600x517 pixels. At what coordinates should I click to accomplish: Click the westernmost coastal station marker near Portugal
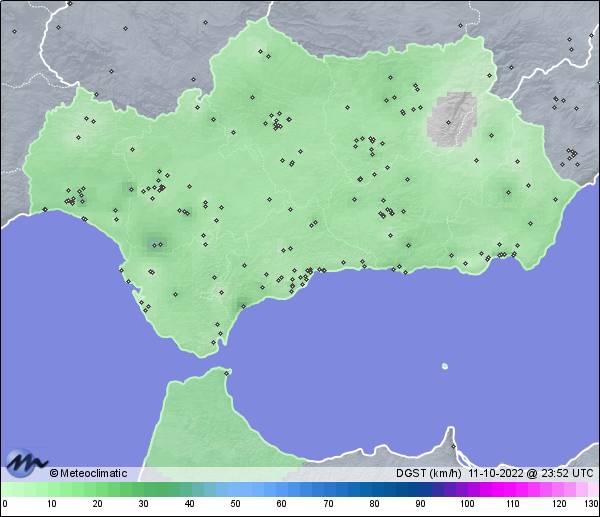point(44,209)
